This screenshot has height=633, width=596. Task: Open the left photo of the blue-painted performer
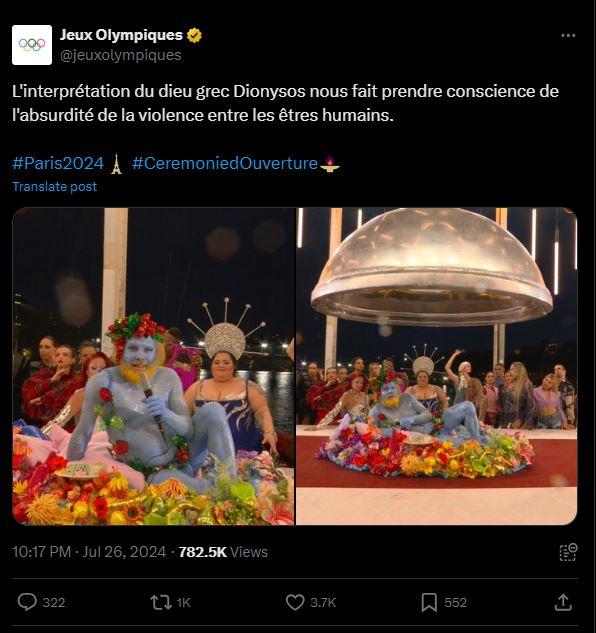[x=153, y=366]
